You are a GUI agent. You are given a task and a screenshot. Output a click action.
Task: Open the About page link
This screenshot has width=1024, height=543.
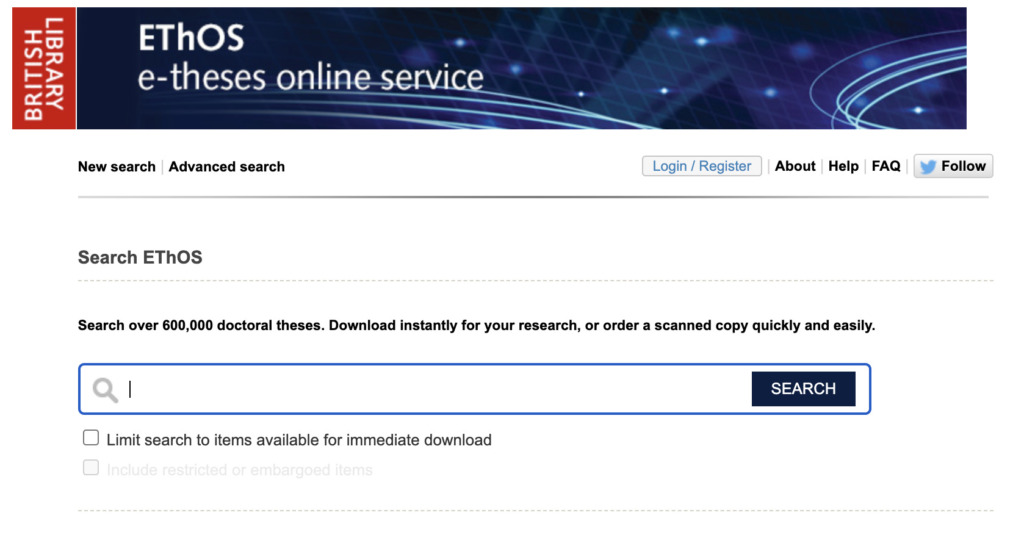[x=795, y=166]
